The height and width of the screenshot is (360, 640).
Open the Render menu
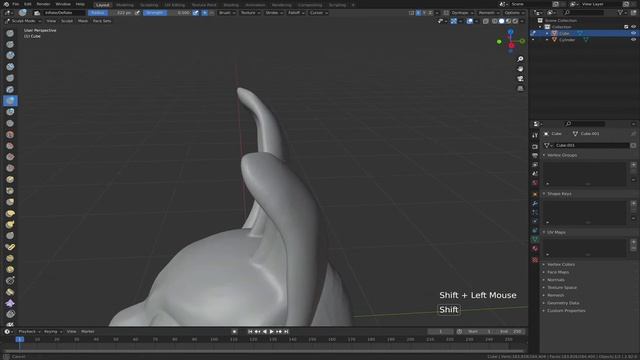pos(43,4)
